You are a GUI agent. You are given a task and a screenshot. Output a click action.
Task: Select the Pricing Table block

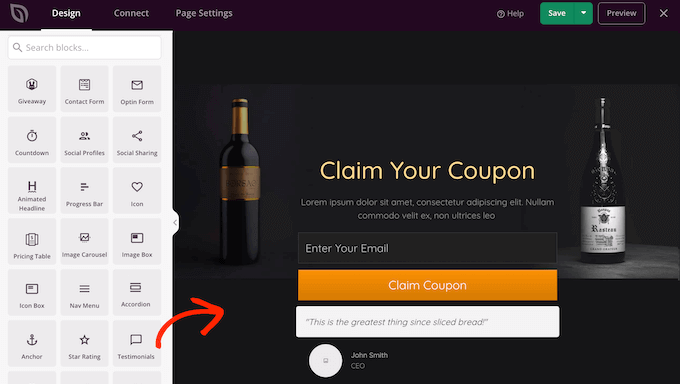[x=32, y=242]
